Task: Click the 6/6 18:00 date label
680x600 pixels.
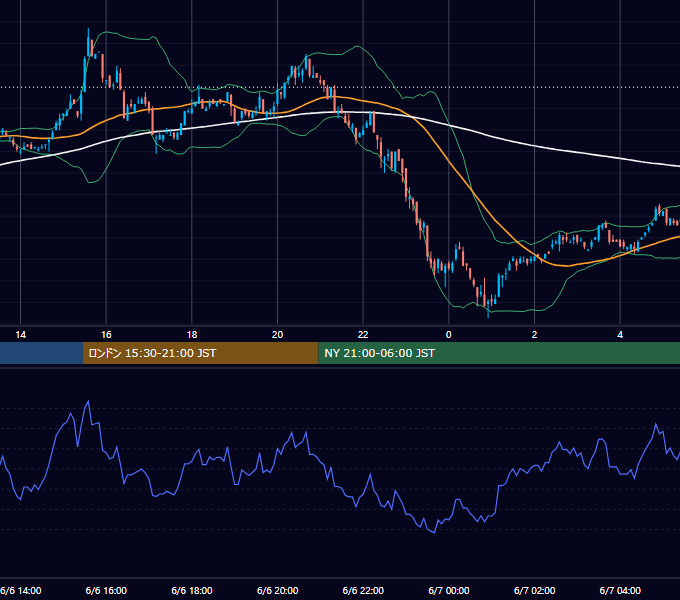Action: click(192, 591)
